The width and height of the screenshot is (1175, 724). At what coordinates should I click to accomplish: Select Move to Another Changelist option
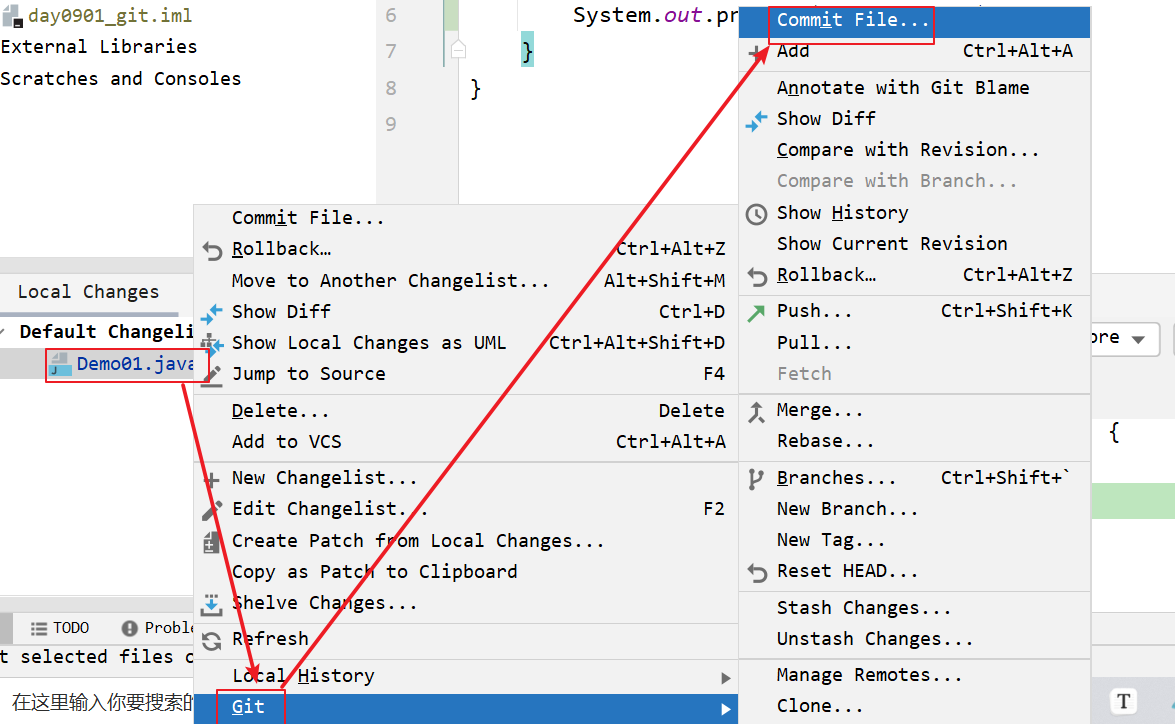pyautogui.click(x=390, y=281)
